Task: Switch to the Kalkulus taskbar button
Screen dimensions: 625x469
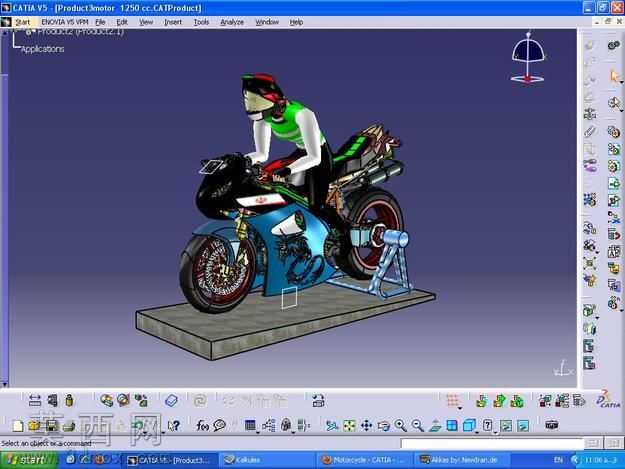Action: point(267,460)
